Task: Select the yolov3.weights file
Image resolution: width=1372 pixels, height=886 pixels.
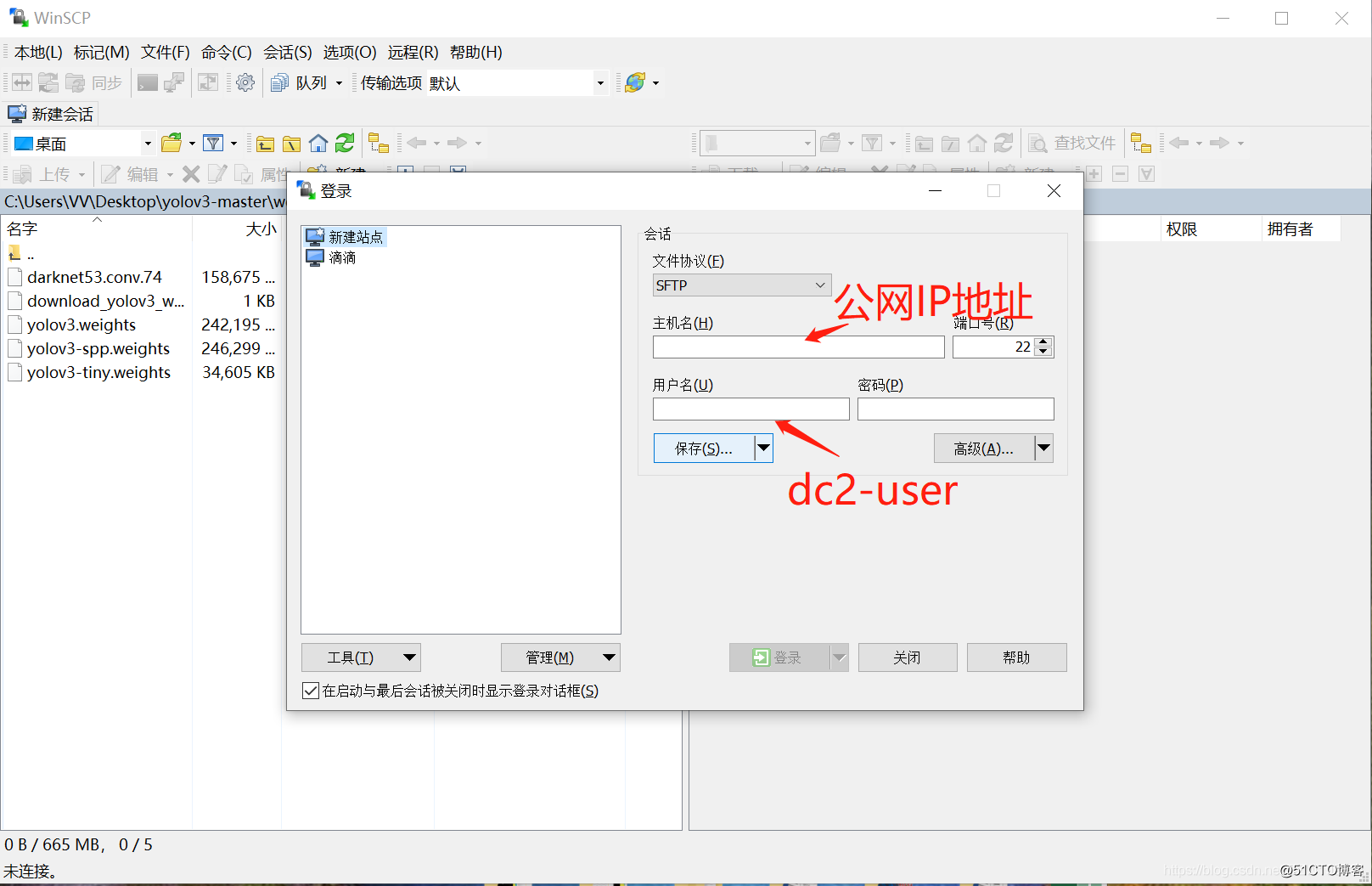Action: pyautogui.click(x=81, y=324)
